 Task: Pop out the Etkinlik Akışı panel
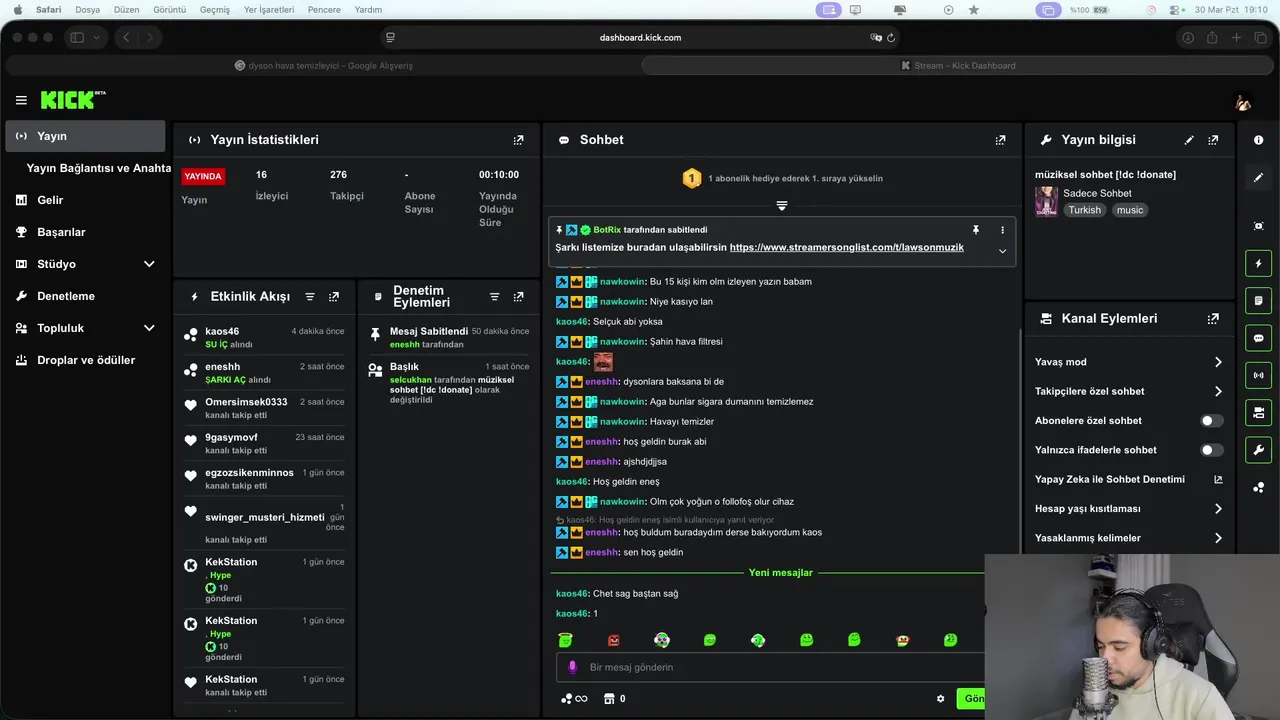pyautogui.click(x=334, y=297)
